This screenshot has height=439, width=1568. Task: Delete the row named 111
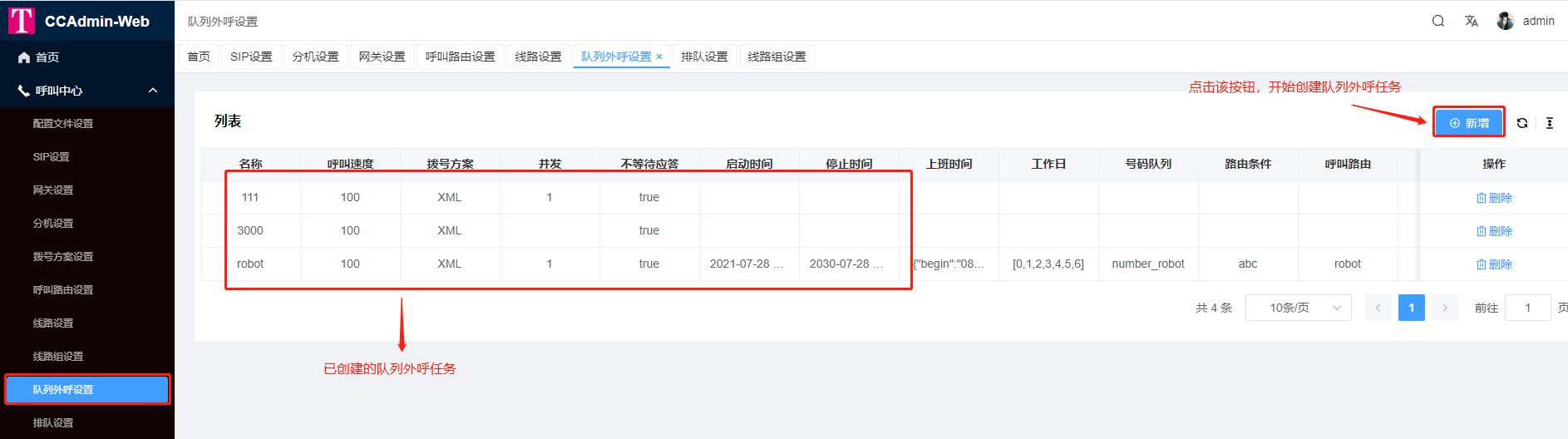click(x=1494, y=198)
